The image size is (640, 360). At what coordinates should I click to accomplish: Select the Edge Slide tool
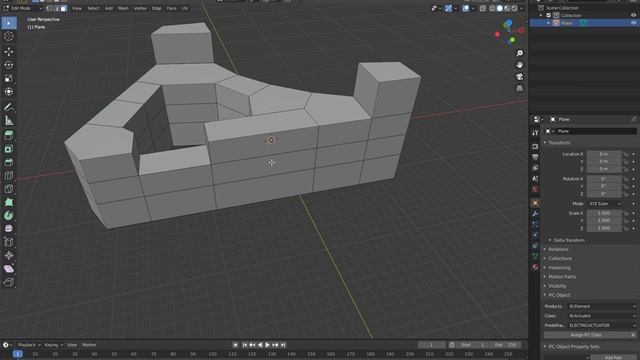(9, 242)
